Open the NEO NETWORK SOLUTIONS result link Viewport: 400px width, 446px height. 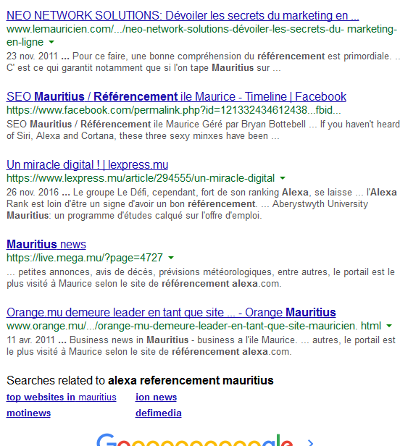pos(183,15)
